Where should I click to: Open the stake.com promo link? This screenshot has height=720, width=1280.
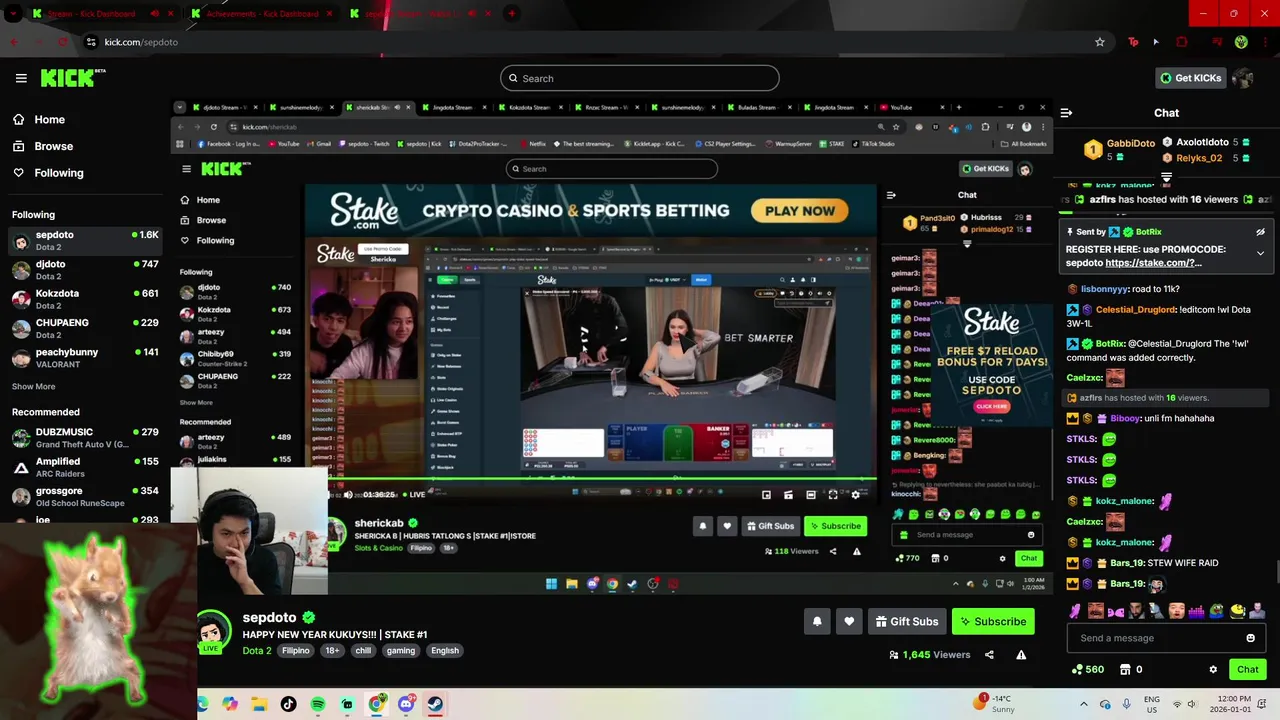[1153, 263]
